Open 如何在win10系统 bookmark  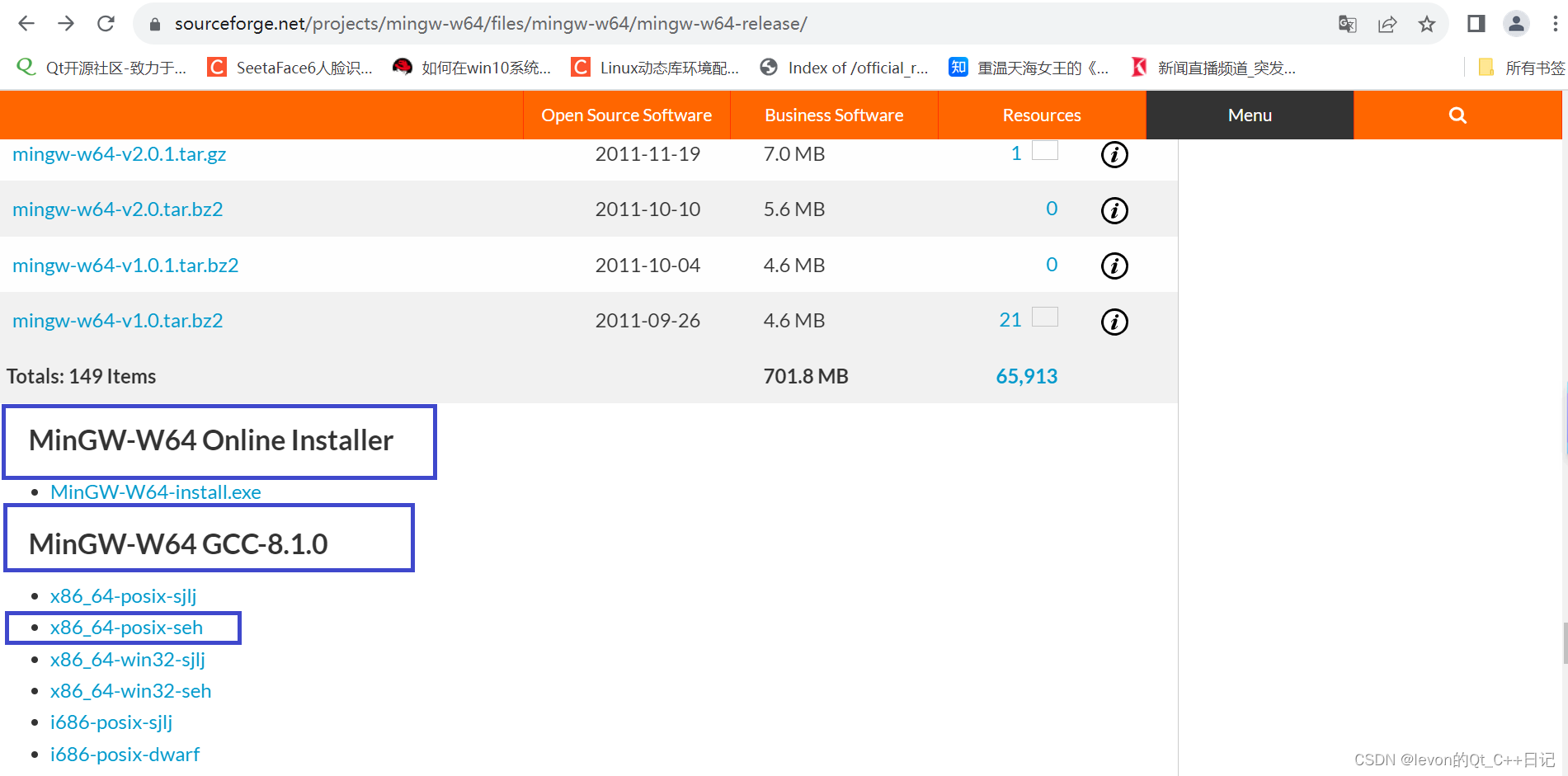click(472, 68)
